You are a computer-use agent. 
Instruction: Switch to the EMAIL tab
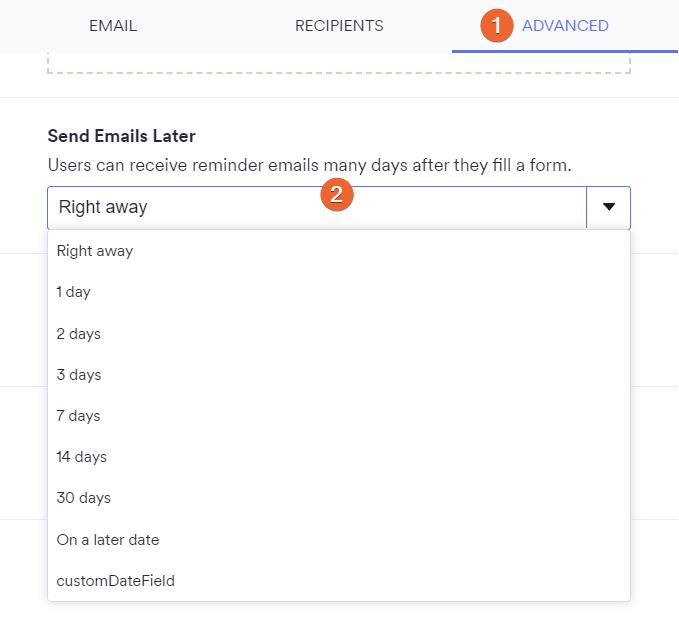113,26
